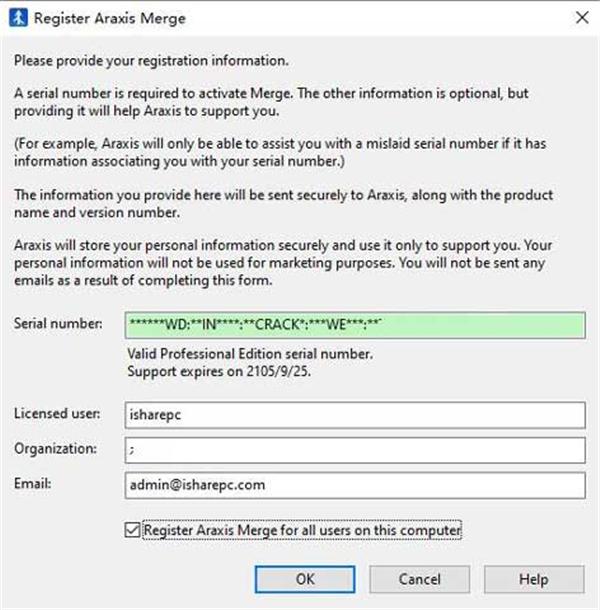Close the Register Araxis Merge dialog
This screenshot has height=610, width=600.
[x=582, y=18]
